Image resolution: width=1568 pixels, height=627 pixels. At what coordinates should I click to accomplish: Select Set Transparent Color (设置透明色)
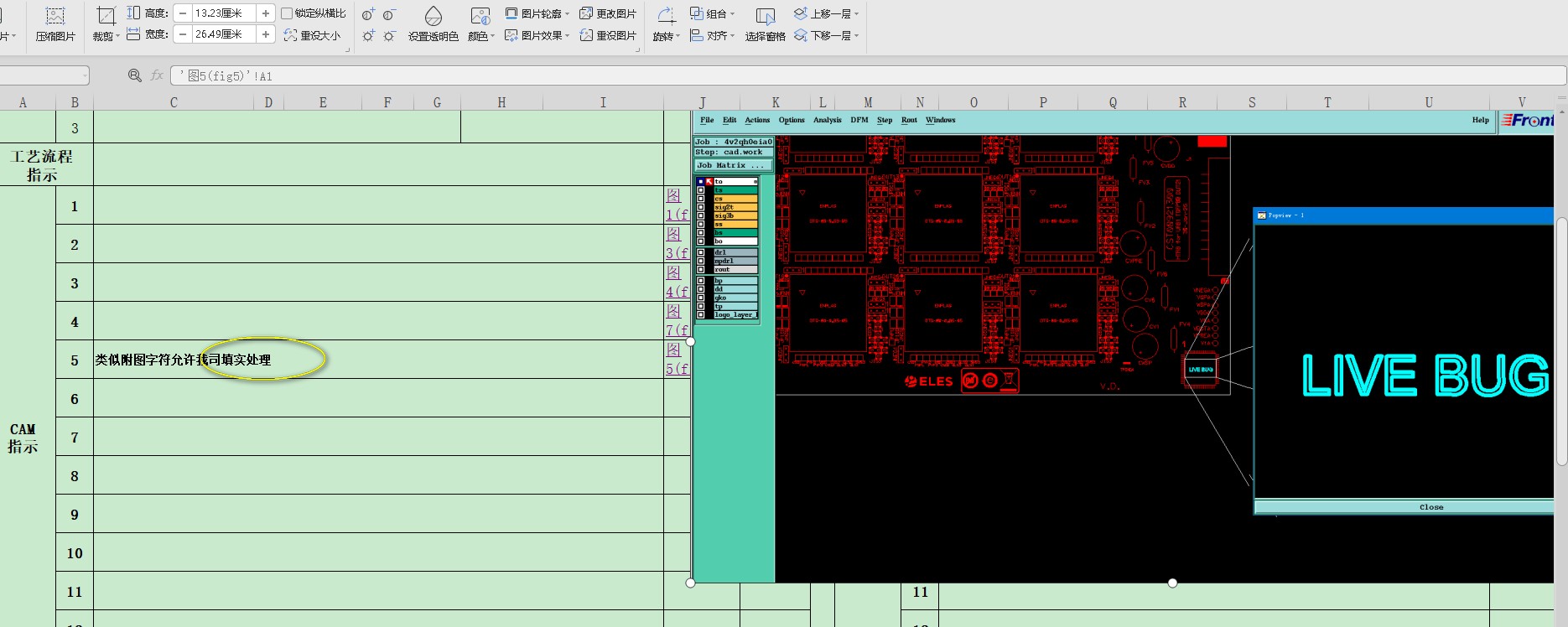(434, 24)
